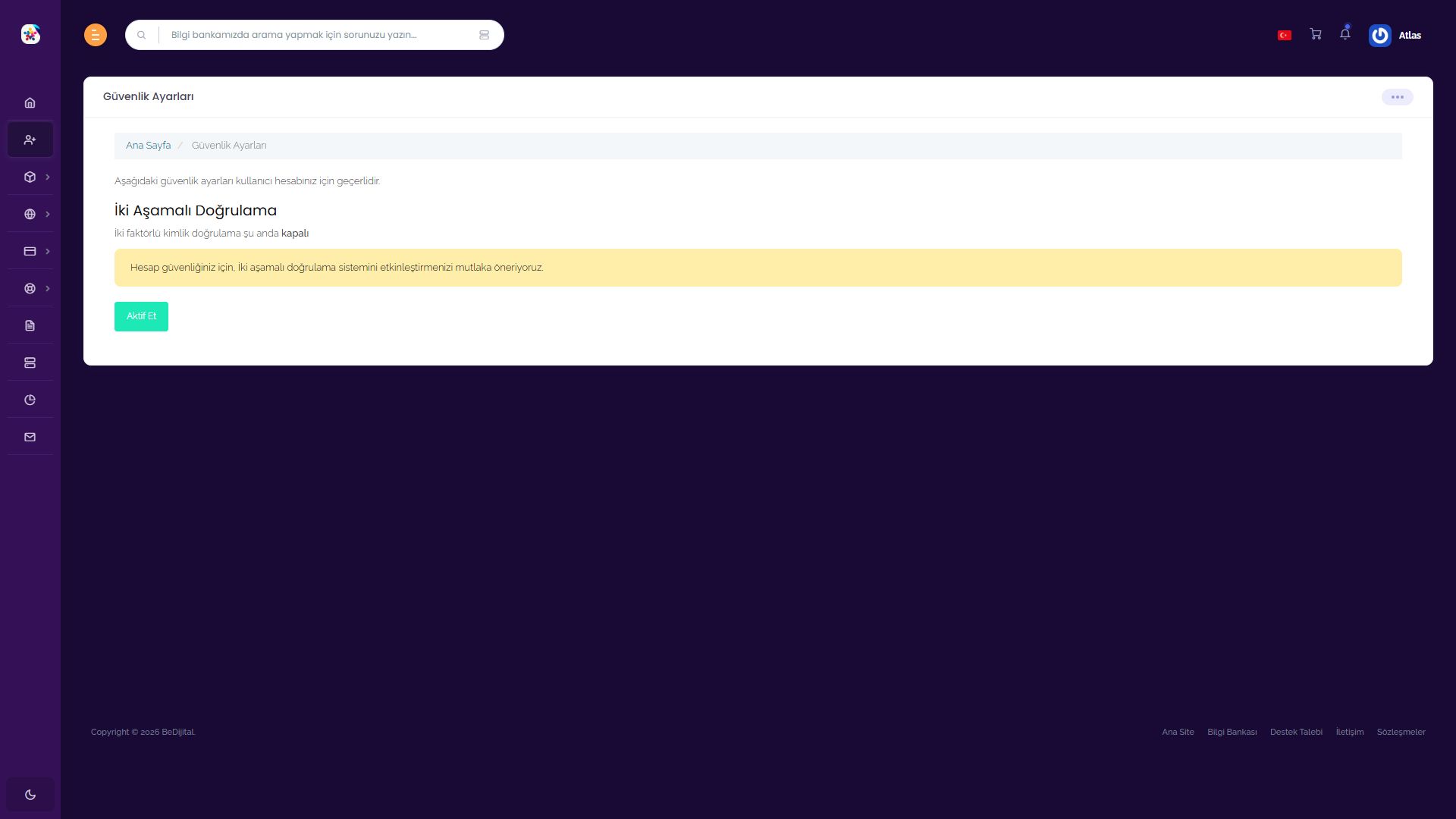This screenshot has height=819, width=1456.
Task: Expand the globe domain sidebar menu
Action: click(30, 214)
